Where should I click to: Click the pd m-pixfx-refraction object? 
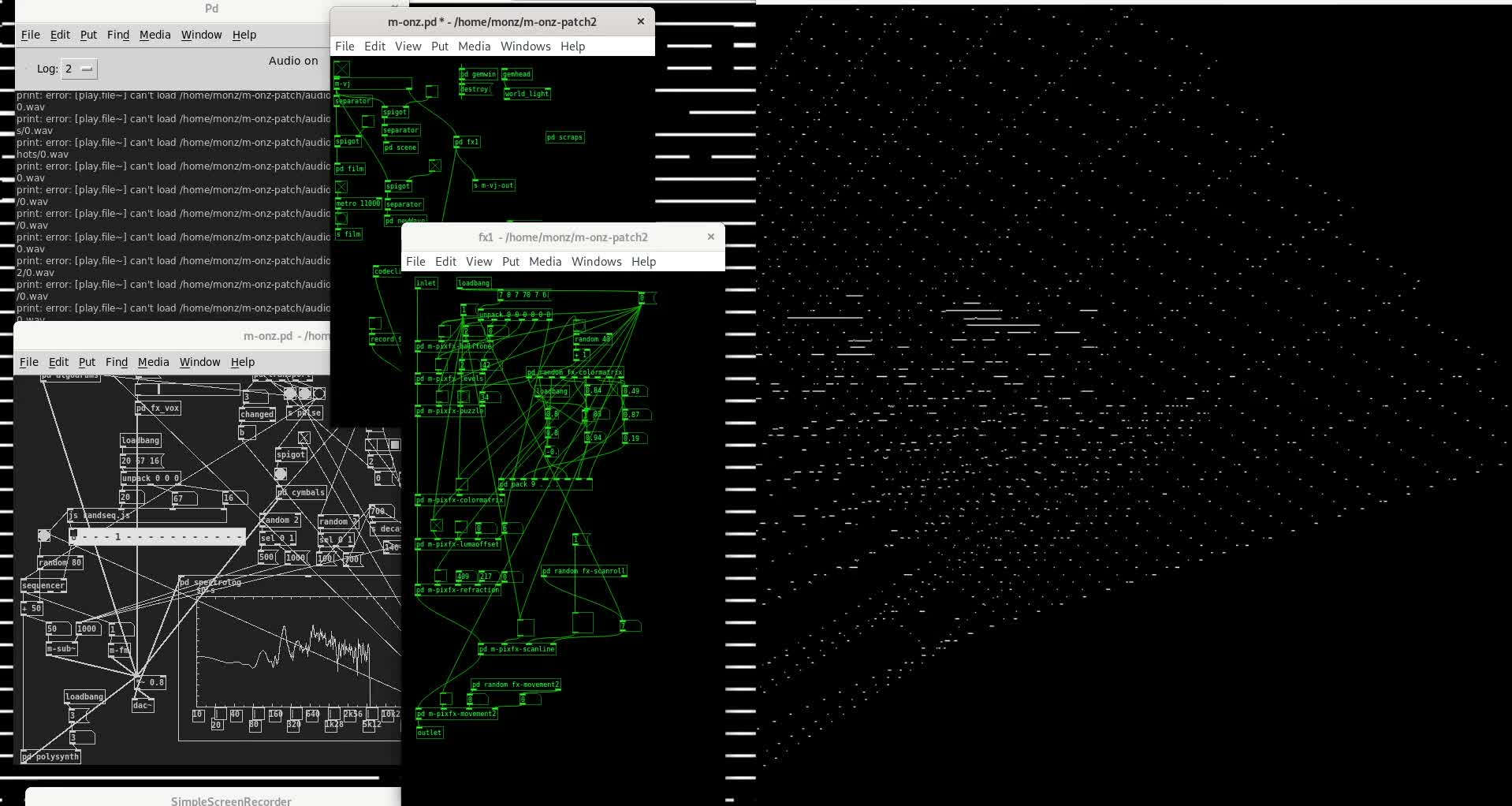point(457,590)
